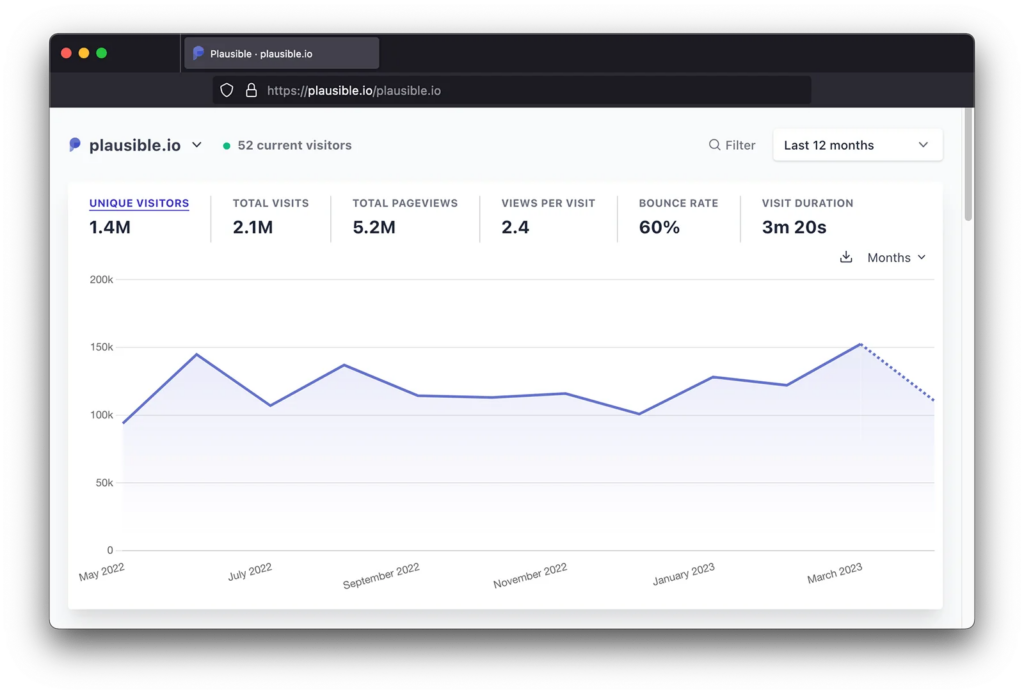This screenshot has height=694, width=1024.
Task: Click the download chart data icon
Action: point(846,257)
